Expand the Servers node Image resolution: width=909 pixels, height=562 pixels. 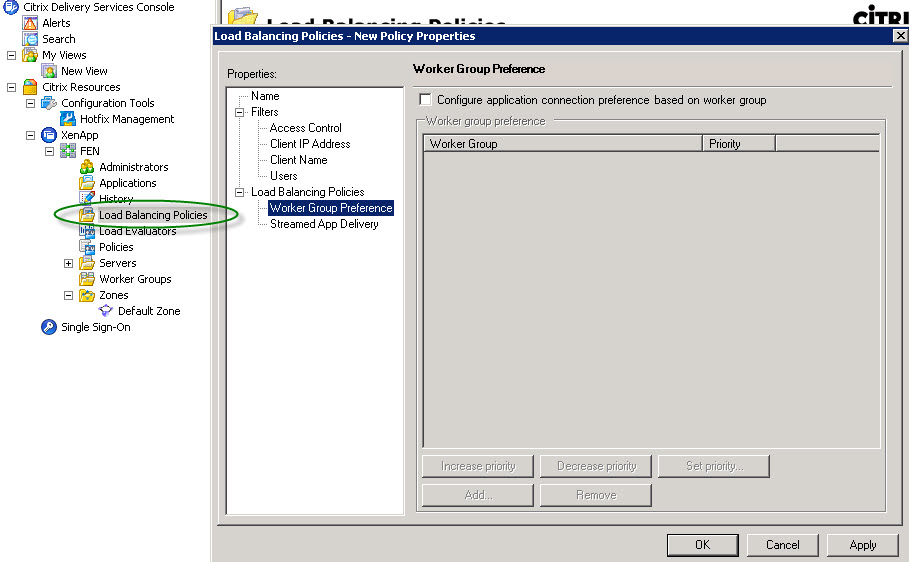pyautogui.click(x=68, y=263)
